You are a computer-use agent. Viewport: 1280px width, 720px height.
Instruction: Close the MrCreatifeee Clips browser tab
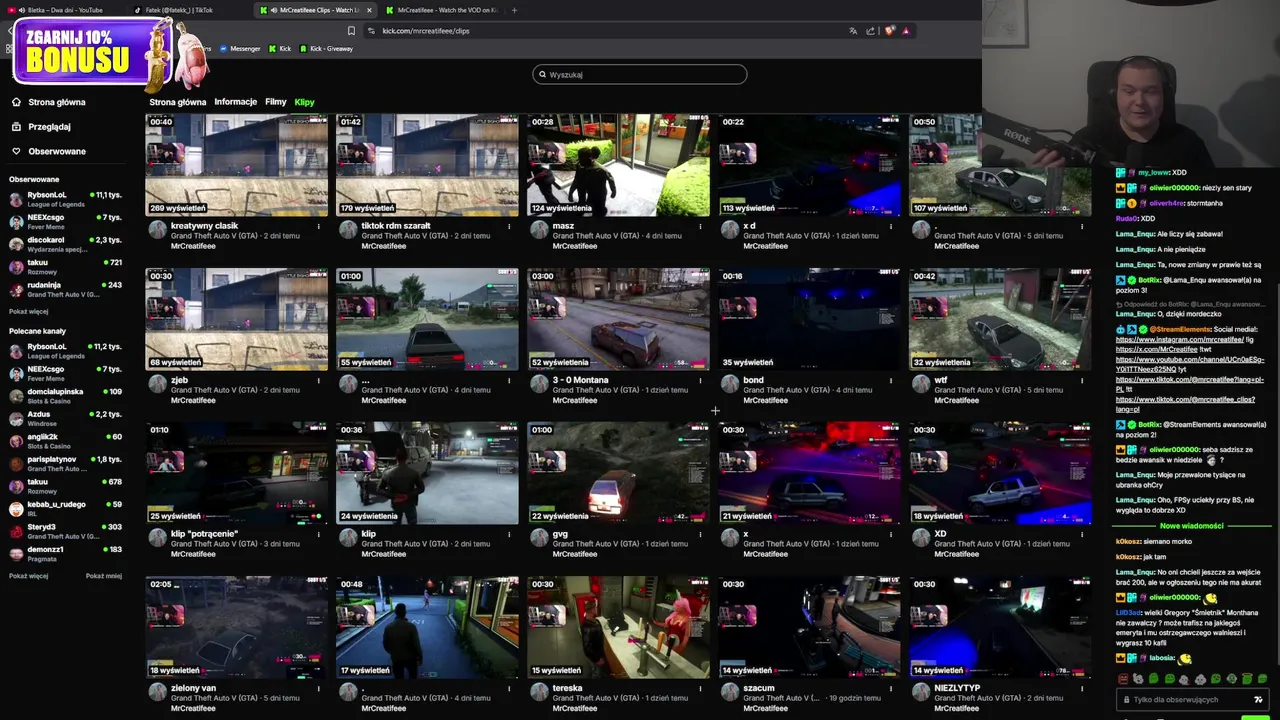369,10
